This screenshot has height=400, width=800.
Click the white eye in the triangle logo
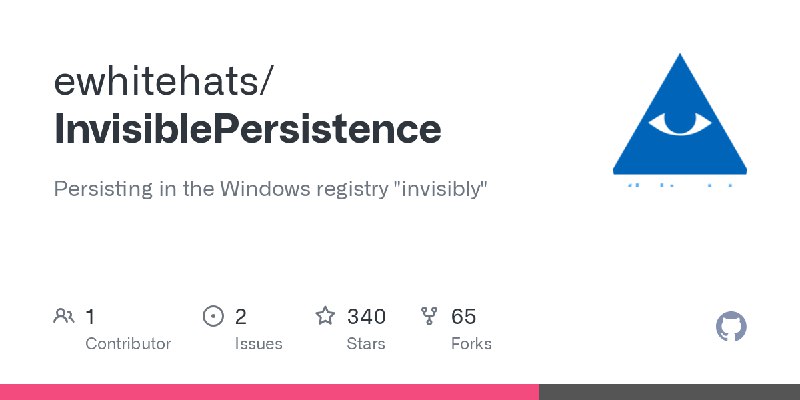pyautogui.click(x=680, y=123)
